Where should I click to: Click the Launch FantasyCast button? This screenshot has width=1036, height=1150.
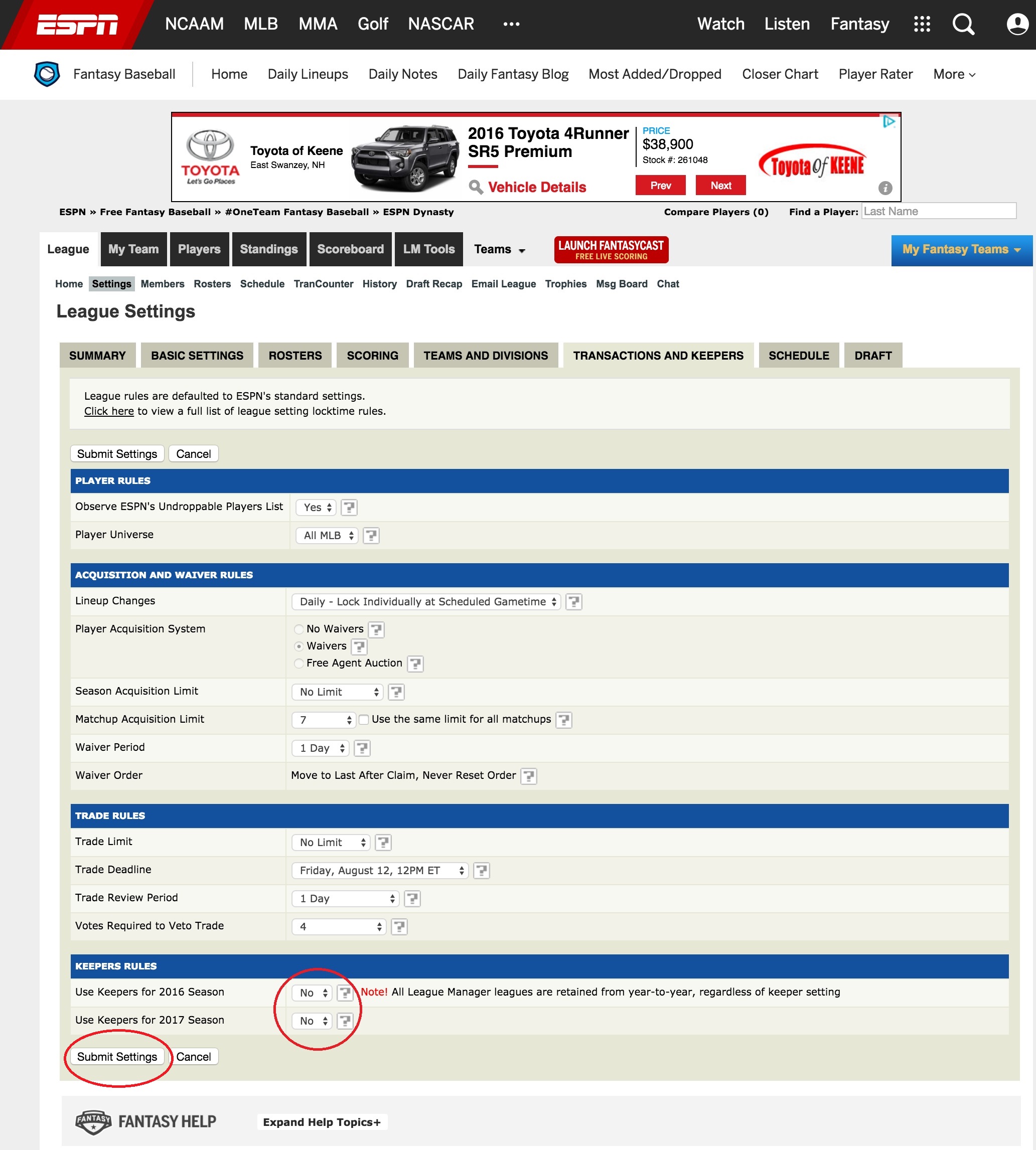(x=612, y=250)
